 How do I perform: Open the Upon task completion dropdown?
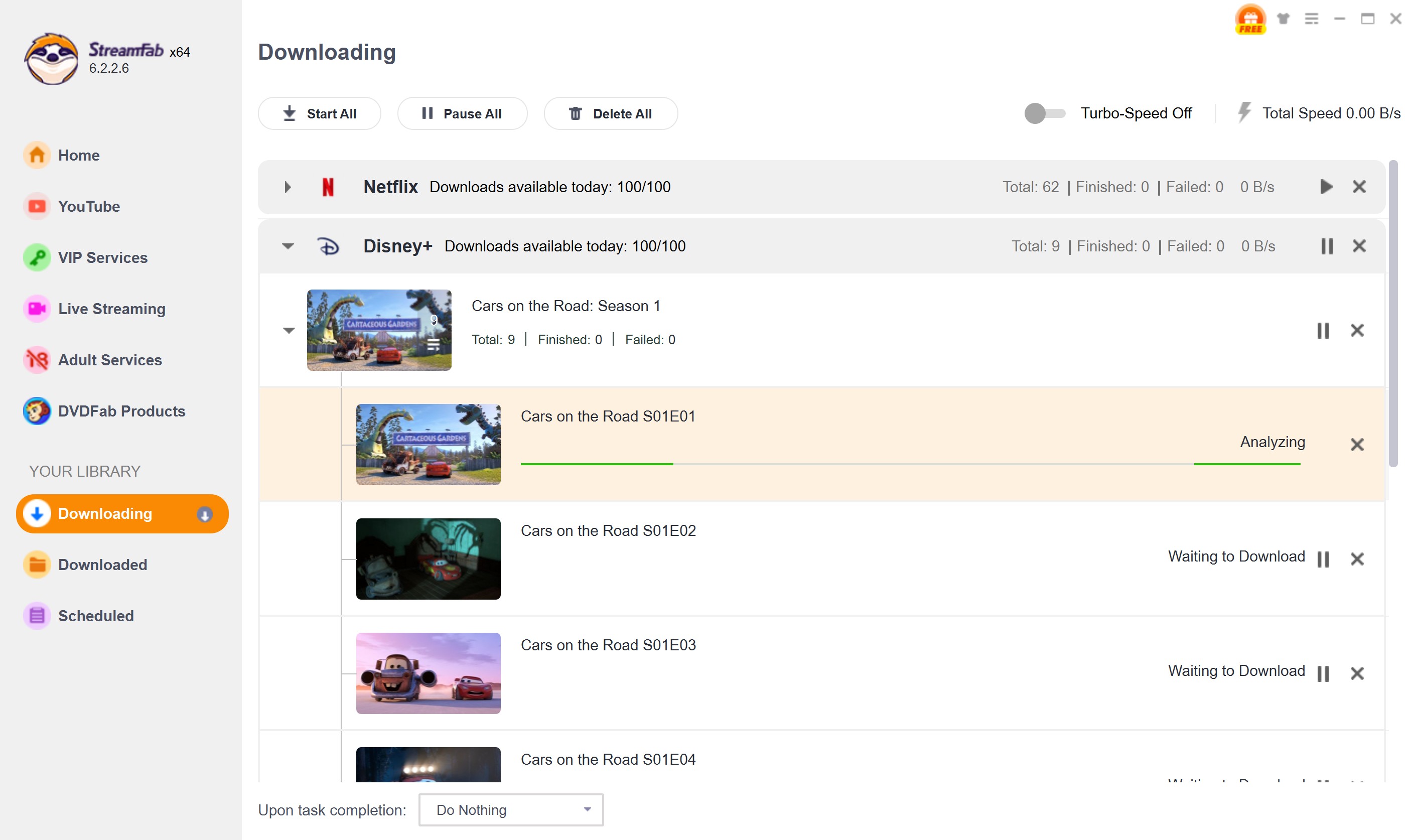[x=511, y=809]
